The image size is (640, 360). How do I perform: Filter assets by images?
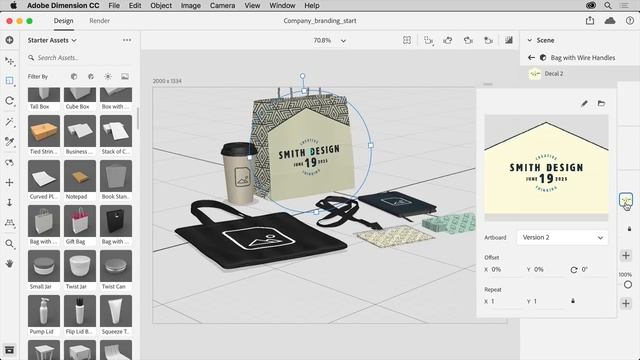(125, 76)
